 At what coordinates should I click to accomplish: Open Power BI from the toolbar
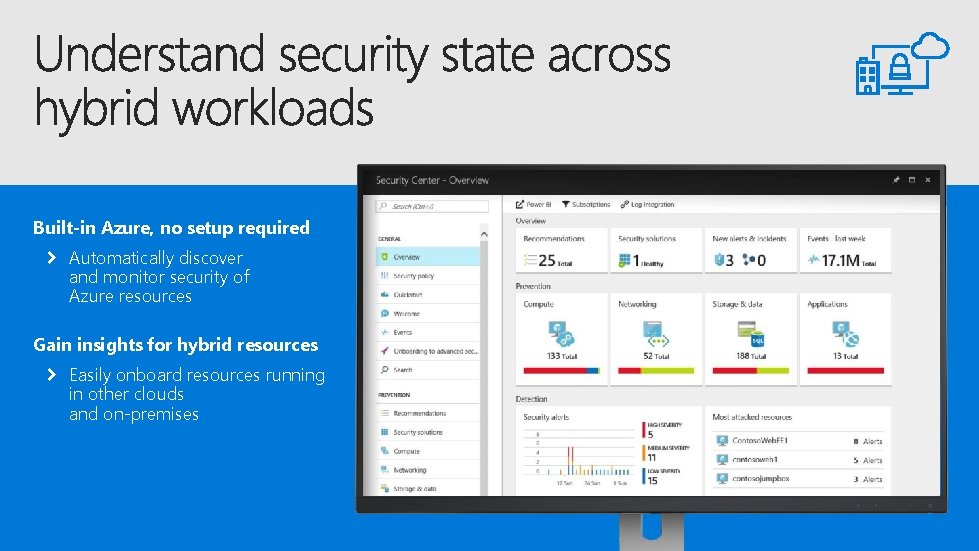click(x=533, y=204)
